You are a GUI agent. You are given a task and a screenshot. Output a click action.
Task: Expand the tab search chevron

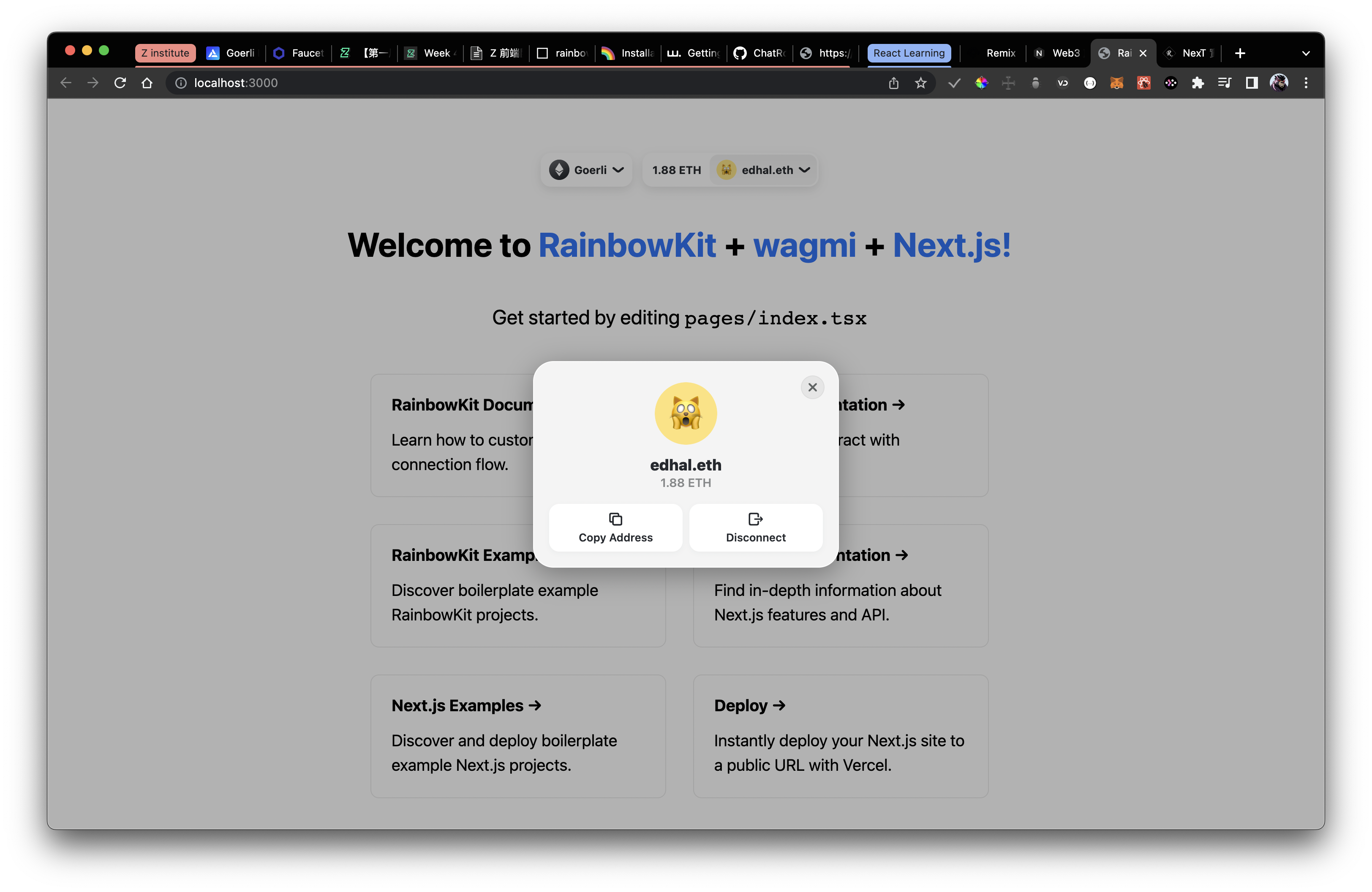click(x=1306, y=53)
